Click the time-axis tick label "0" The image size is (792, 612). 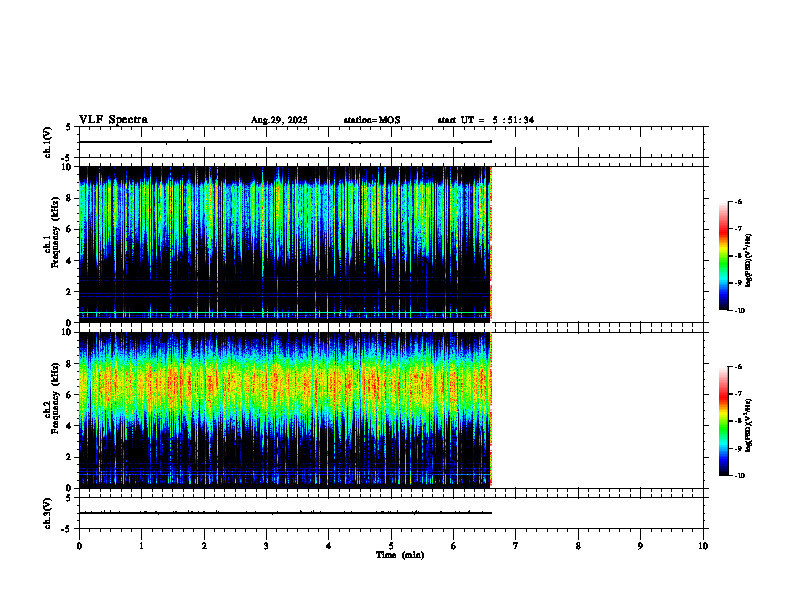tap(79, 546)
